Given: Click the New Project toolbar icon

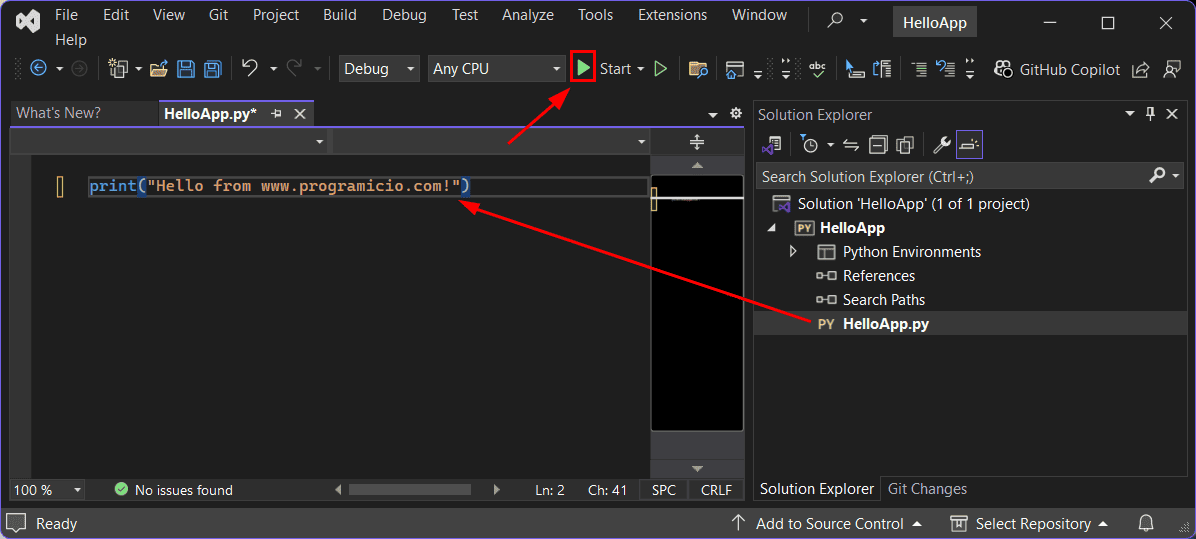Looking at the screenshot, I should click(x=118, y=69).
